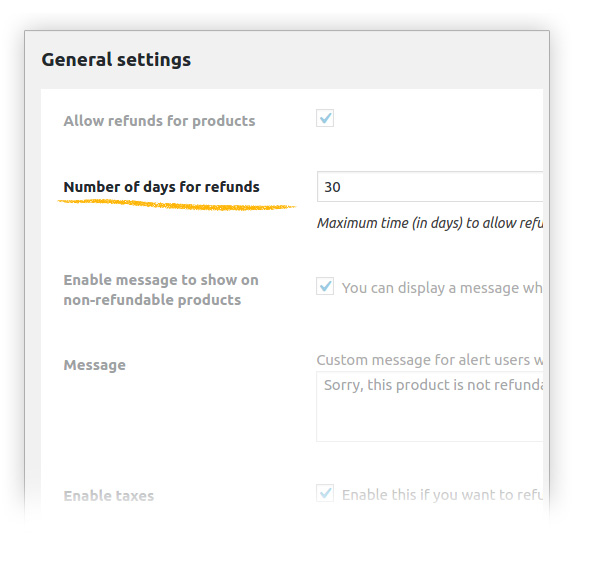Toggle the non-refundable products message checkbox
This screenshot has width=600, height=566.
(325, 287)
